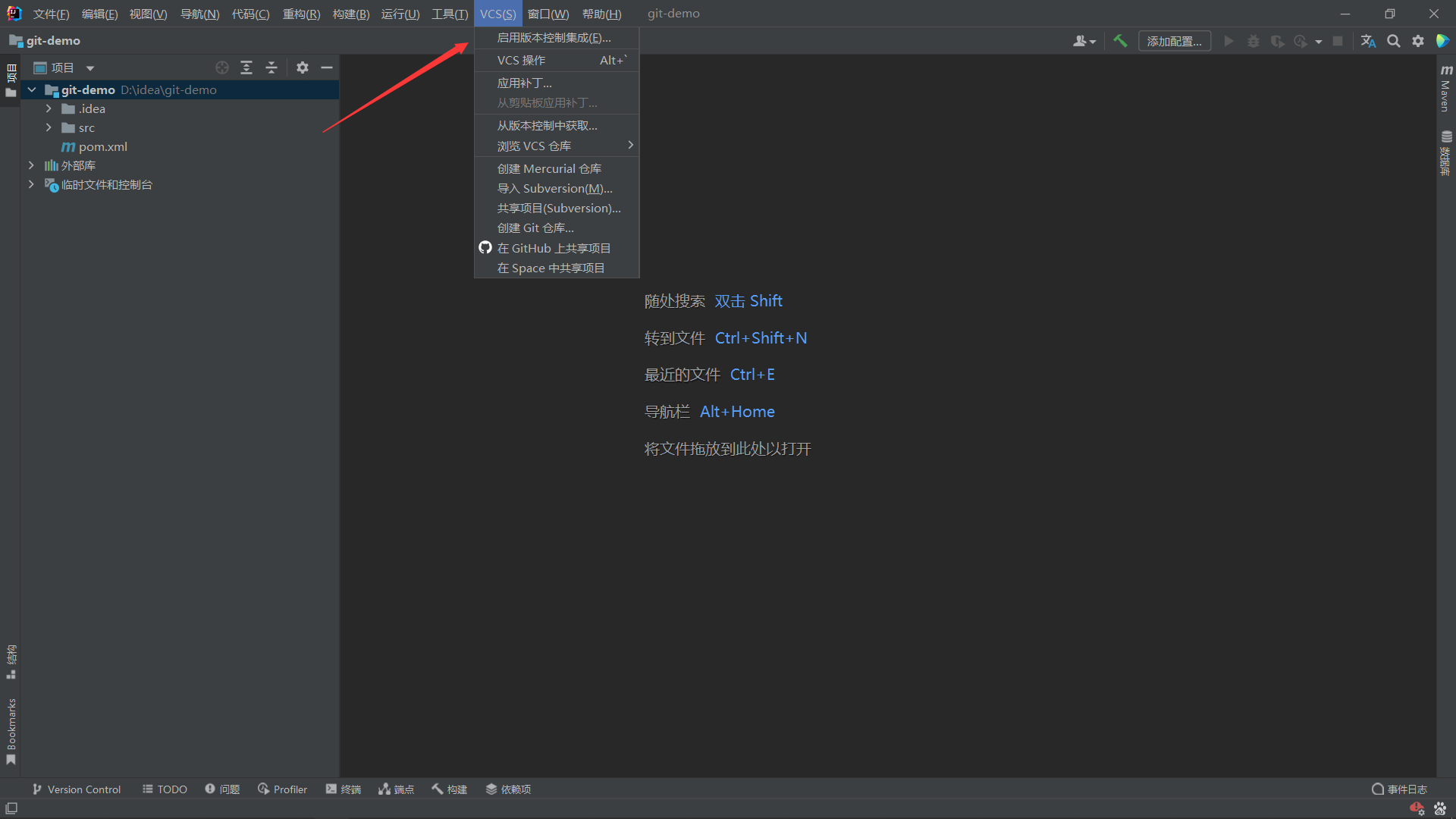Click the select opened file target icon

pyautogui.click(x=221, y=67)
